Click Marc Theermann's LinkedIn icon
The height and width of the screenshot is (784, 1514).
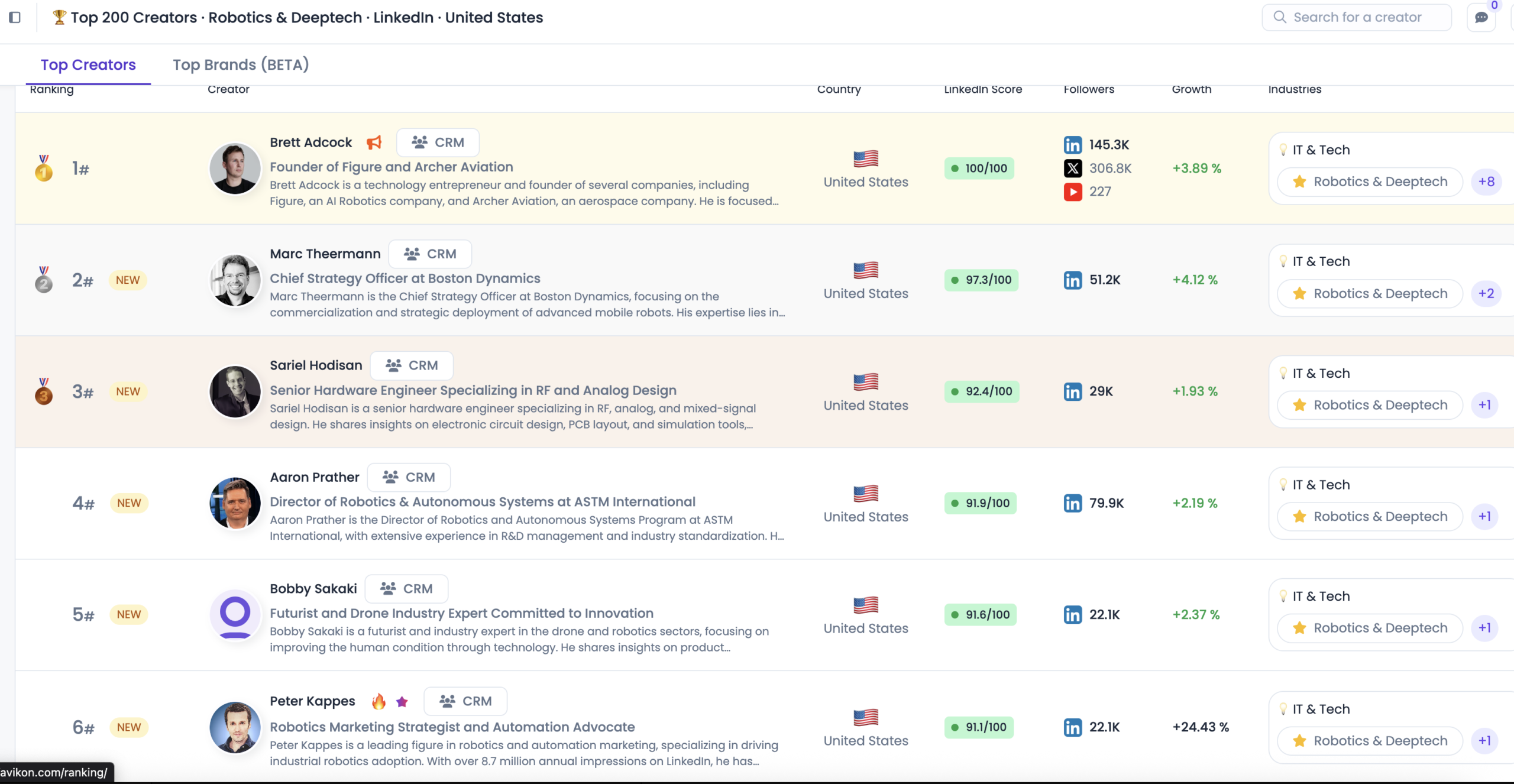[x=1072, y=280]
